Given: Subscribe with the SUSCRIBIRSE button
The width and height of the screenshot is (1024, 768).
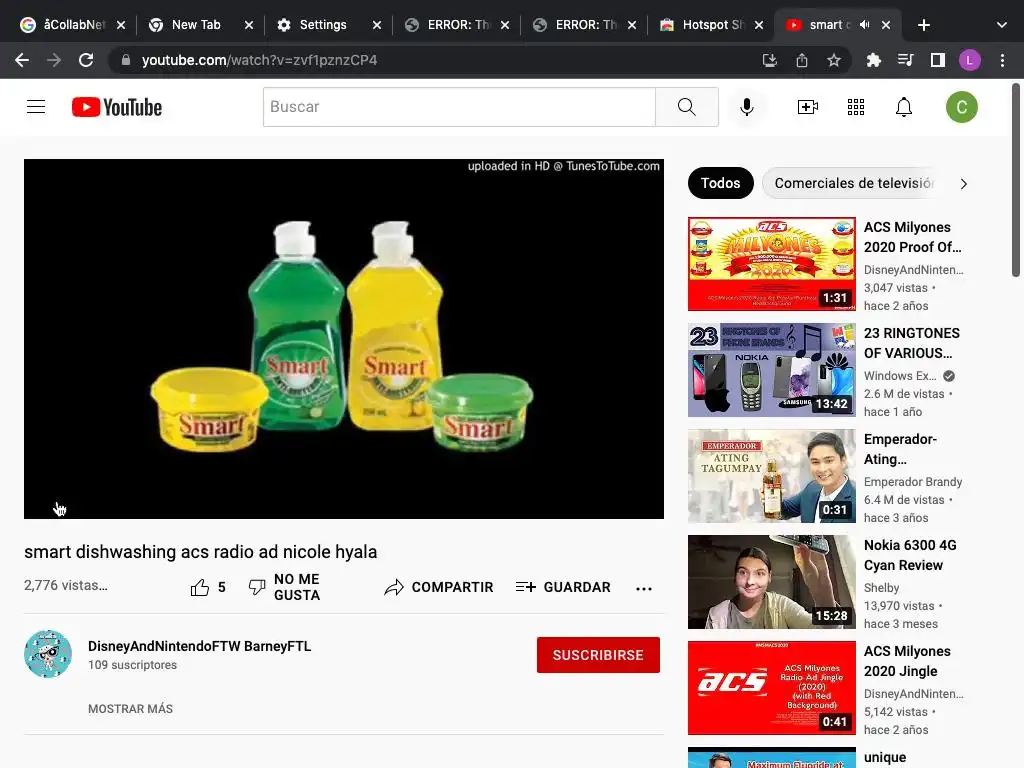Looking at the screenshot, I should tap(598, 654).
